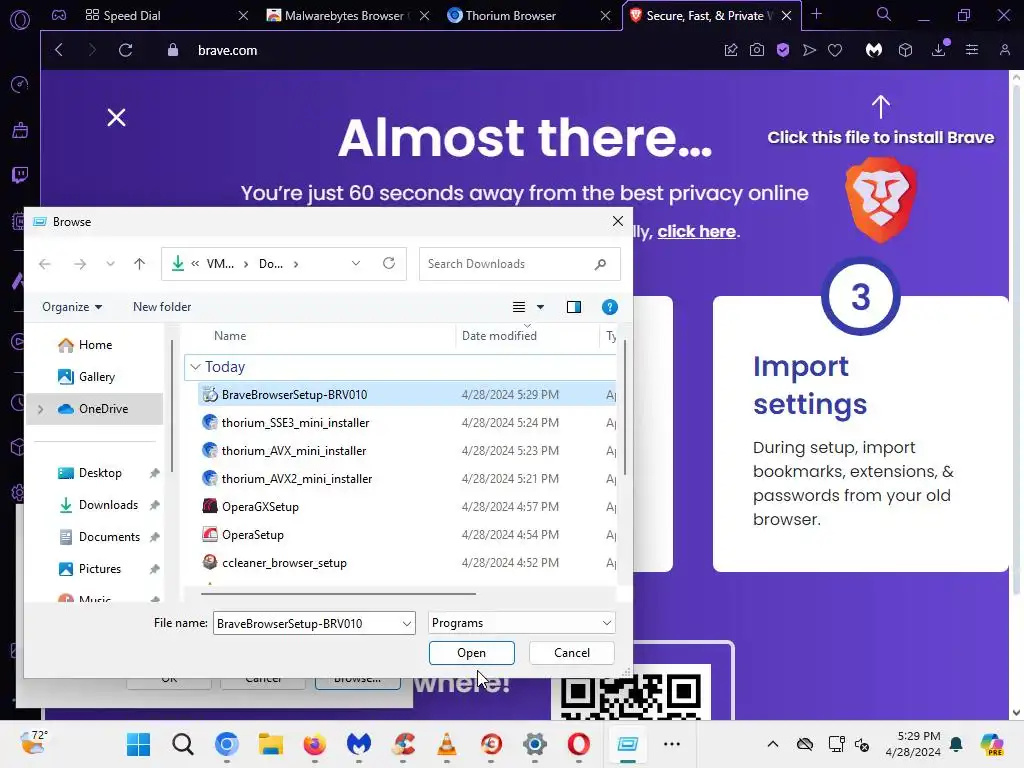Open a new tab with plus icon
Image resolution: width=1024 pixels, height=768 pixels.
click(816, 14)
